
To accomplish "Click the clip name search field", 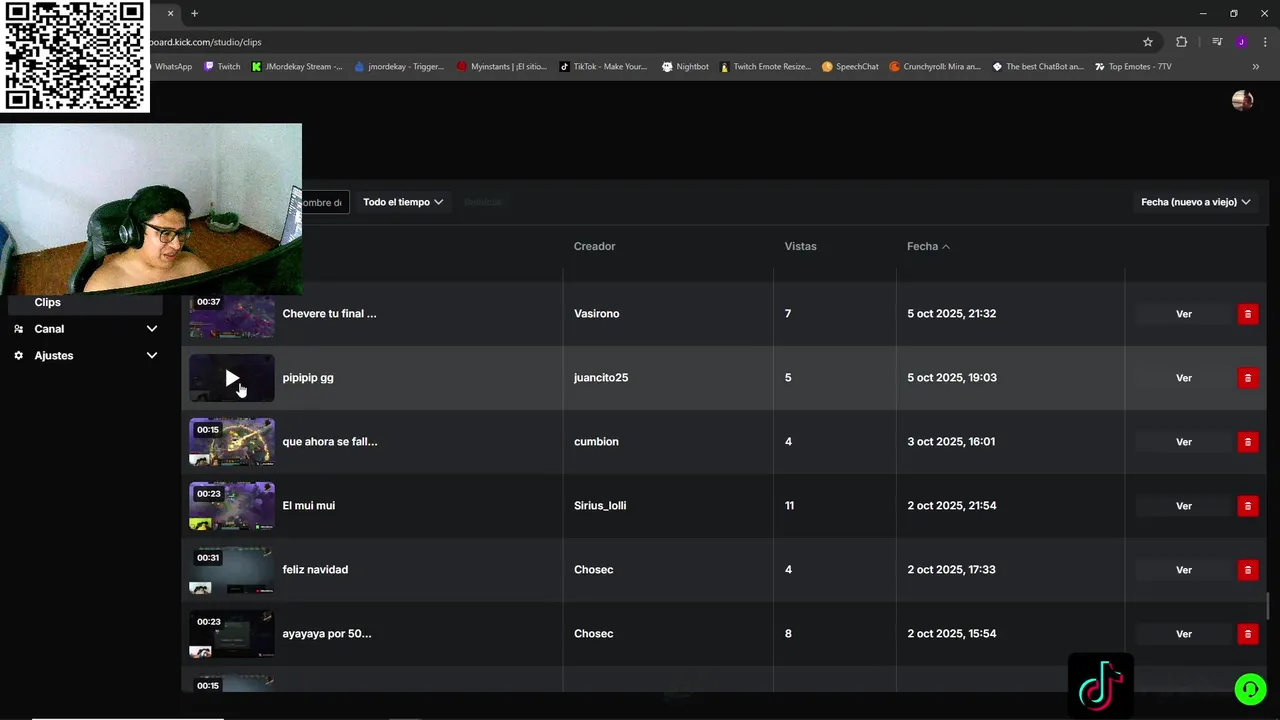I will (324, 202).
